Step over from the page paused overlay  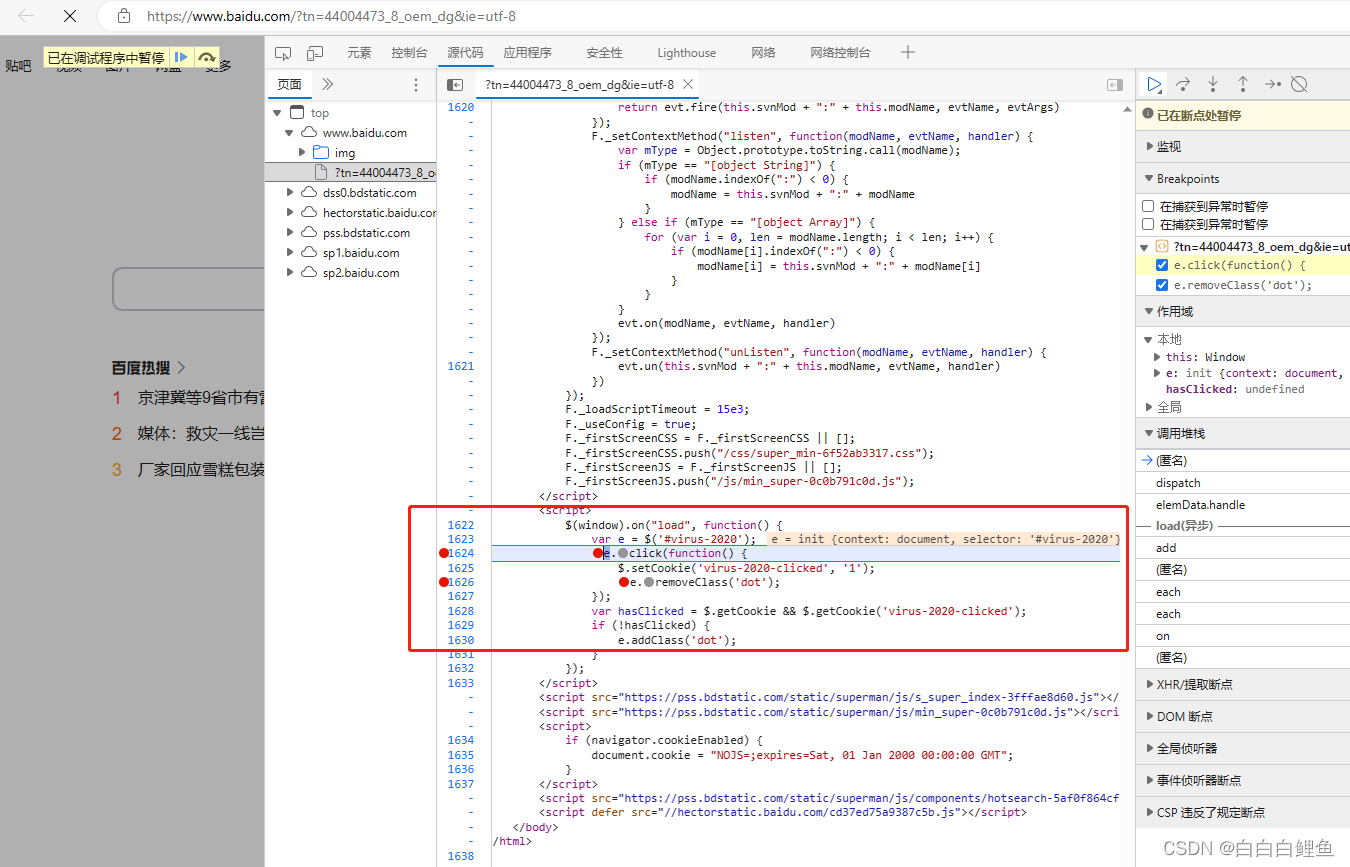pyautogui.click(x=206, y=58)
